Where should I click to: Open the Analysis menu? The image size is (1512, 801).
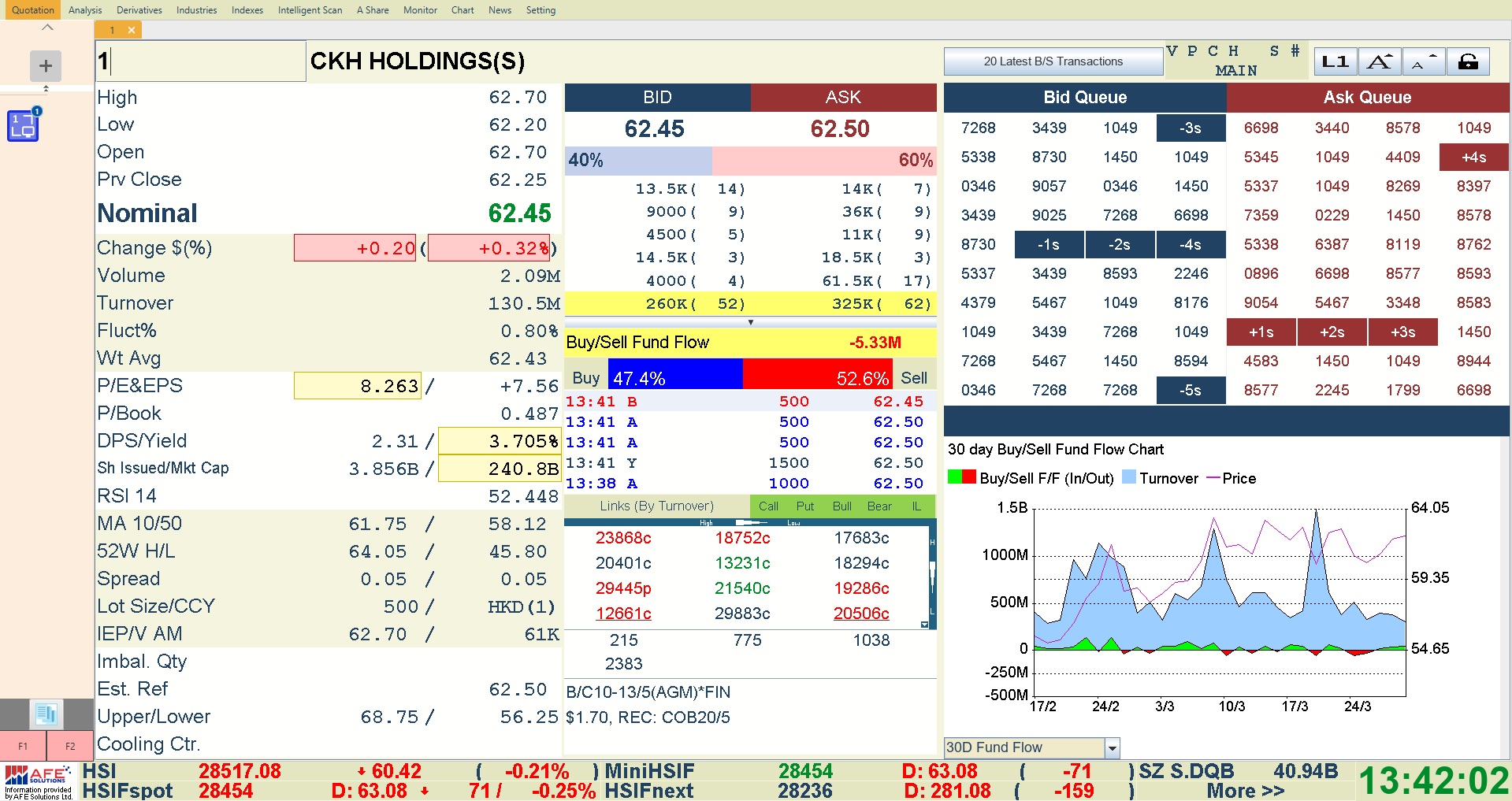click(85, 10)
